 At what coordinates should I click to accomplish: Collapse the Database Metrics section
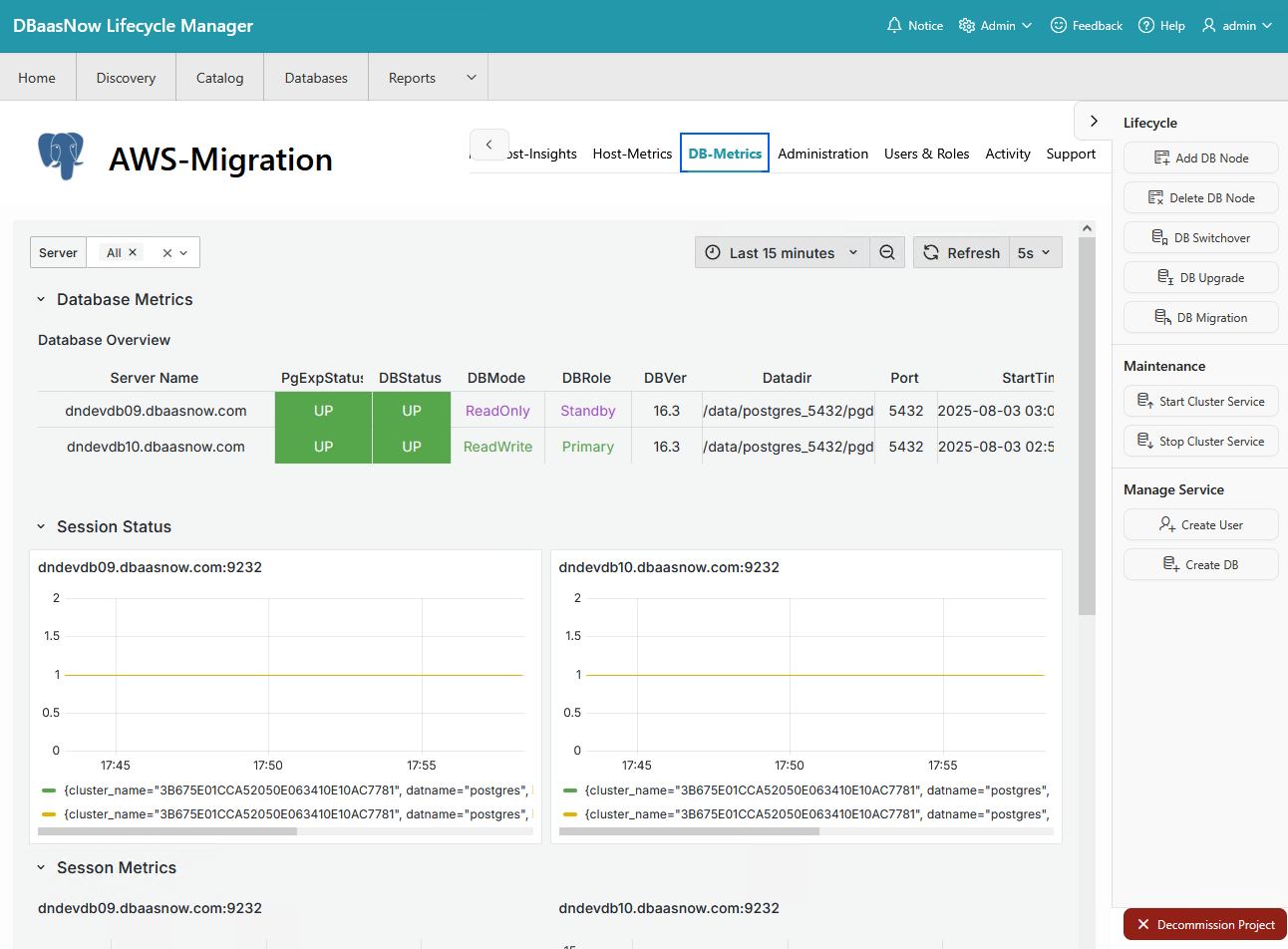[41, 300]
